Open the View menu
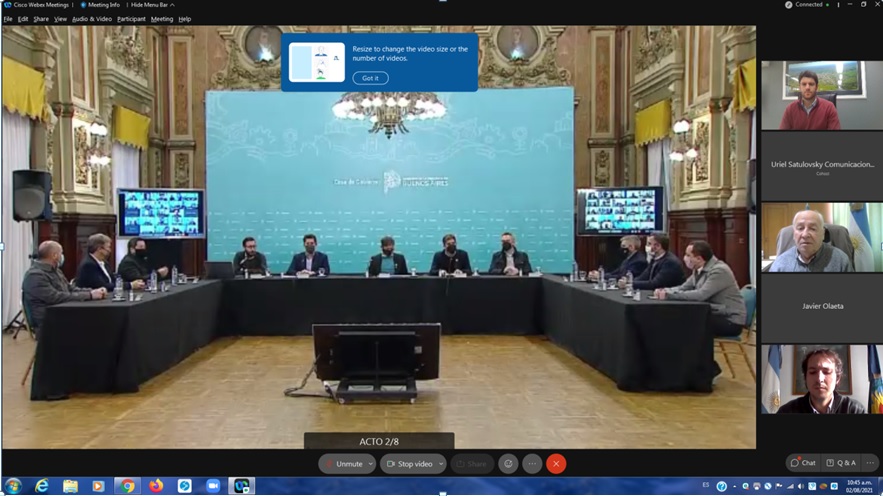The image size is (883, 496). pyautogui.click(x=60, y=19)
